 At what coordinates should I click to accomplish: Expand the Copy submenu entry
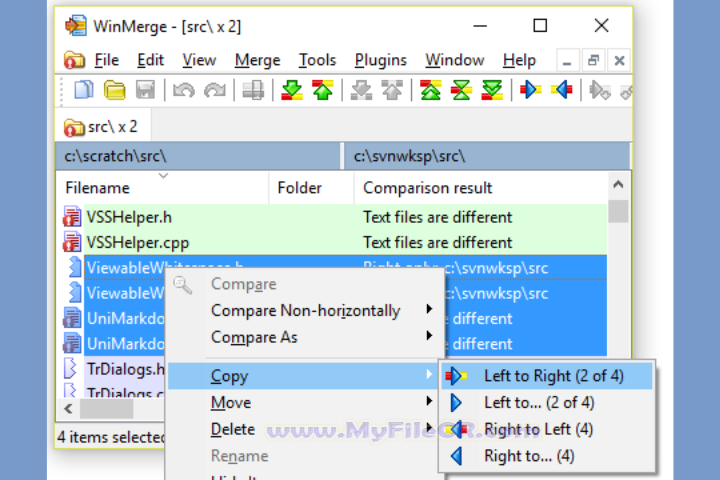pyautogui.click(x=302, y=376)
